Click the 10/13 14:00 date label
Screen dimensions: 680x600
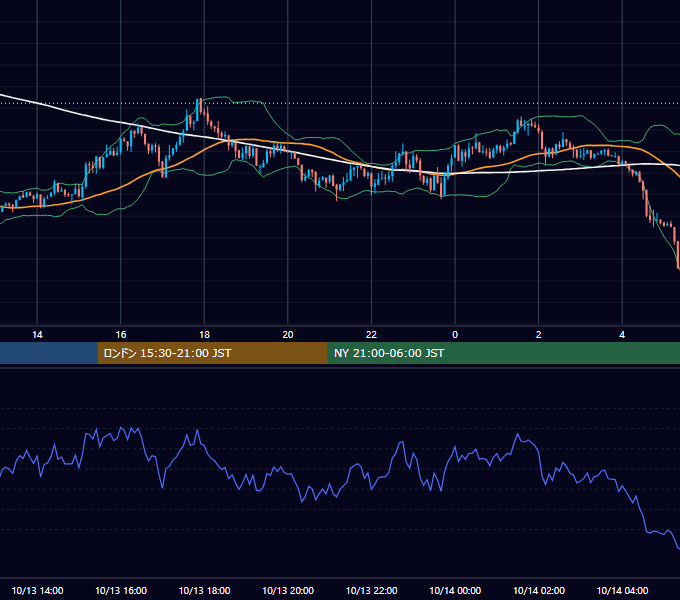click(x=37, y=590)
